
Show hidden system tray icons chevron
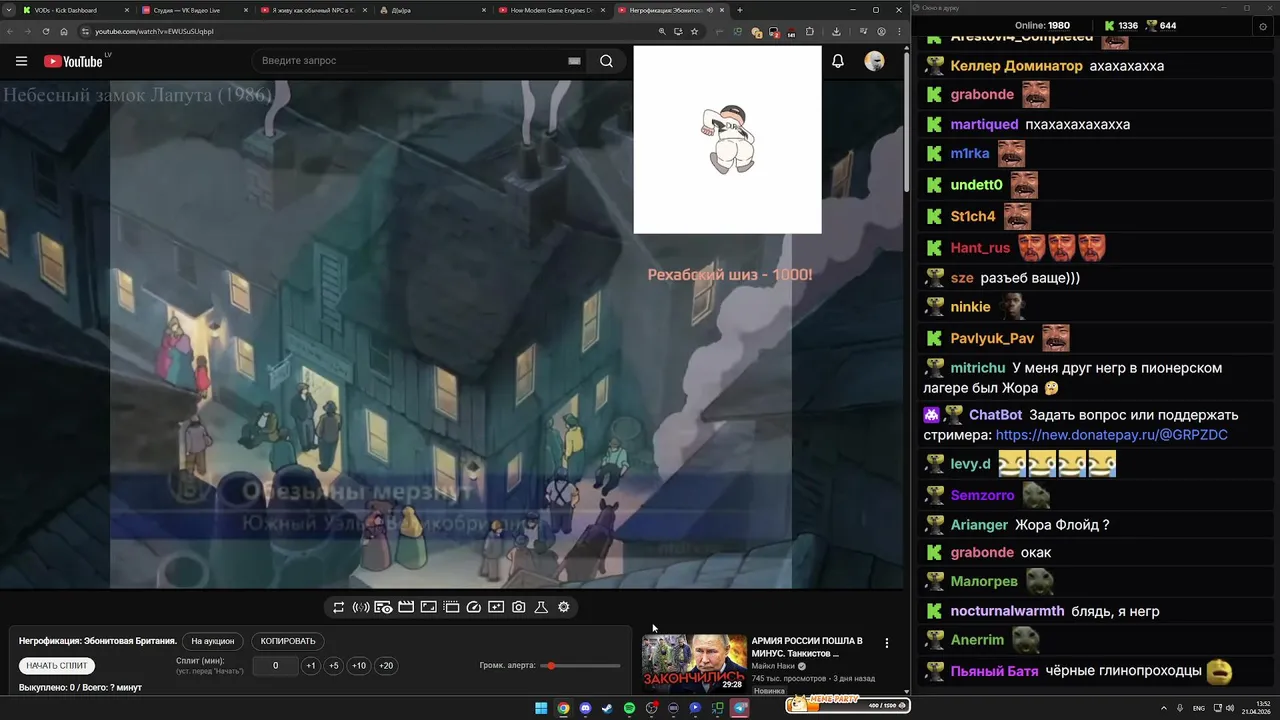coord(1164,708)
